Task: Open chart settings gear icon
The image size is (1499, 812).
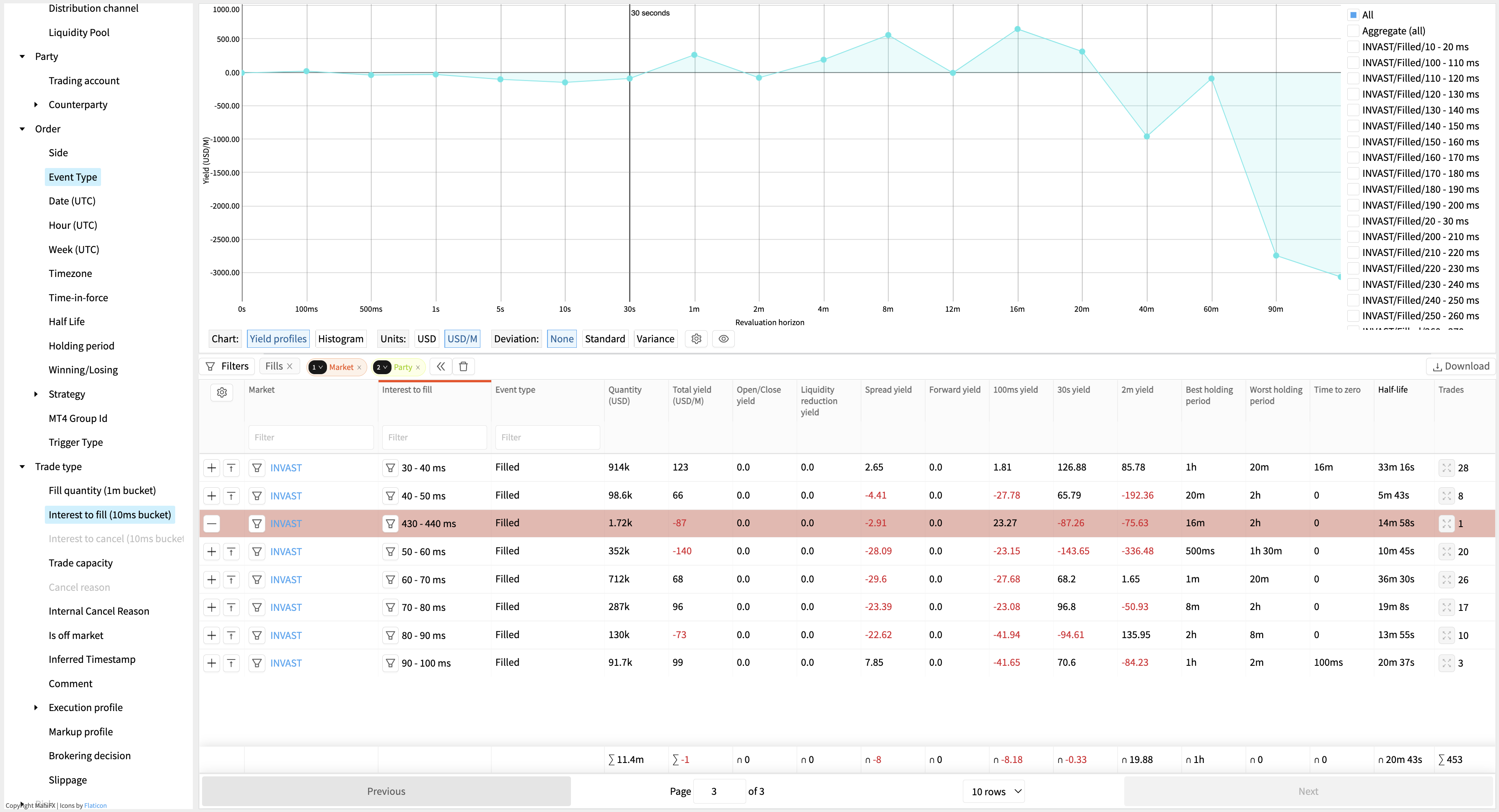Action: tap(696, 339)
